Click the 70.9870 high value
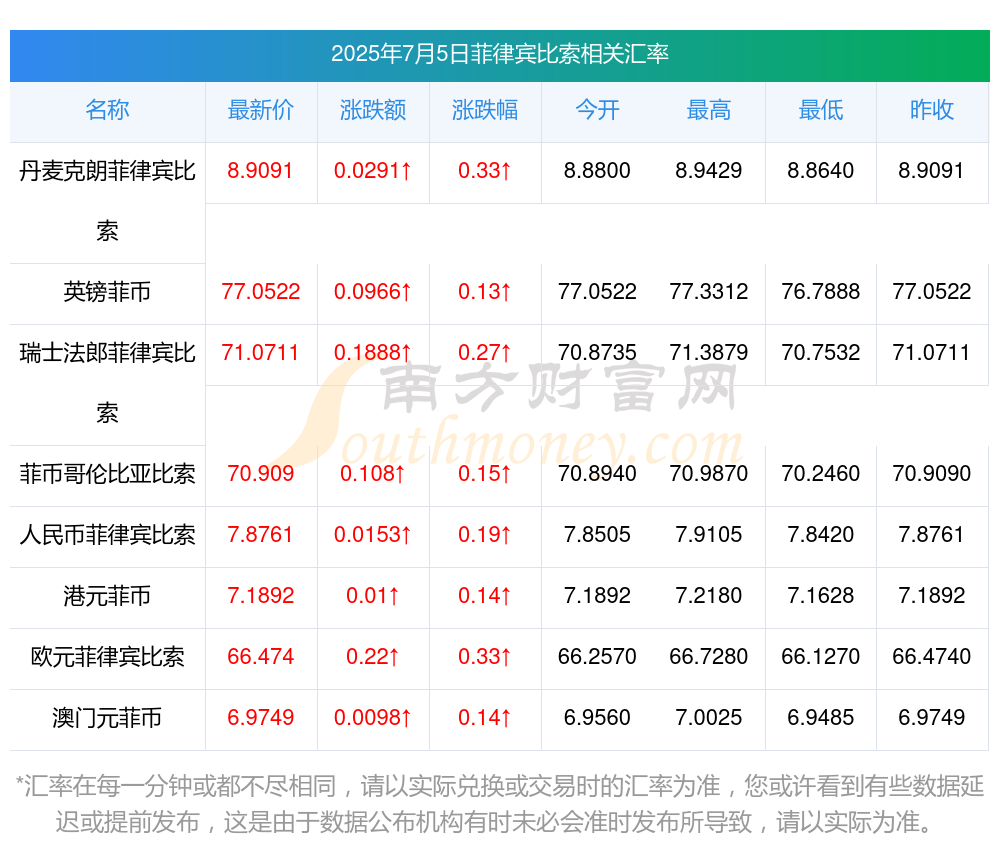 [x=709, y=474]
